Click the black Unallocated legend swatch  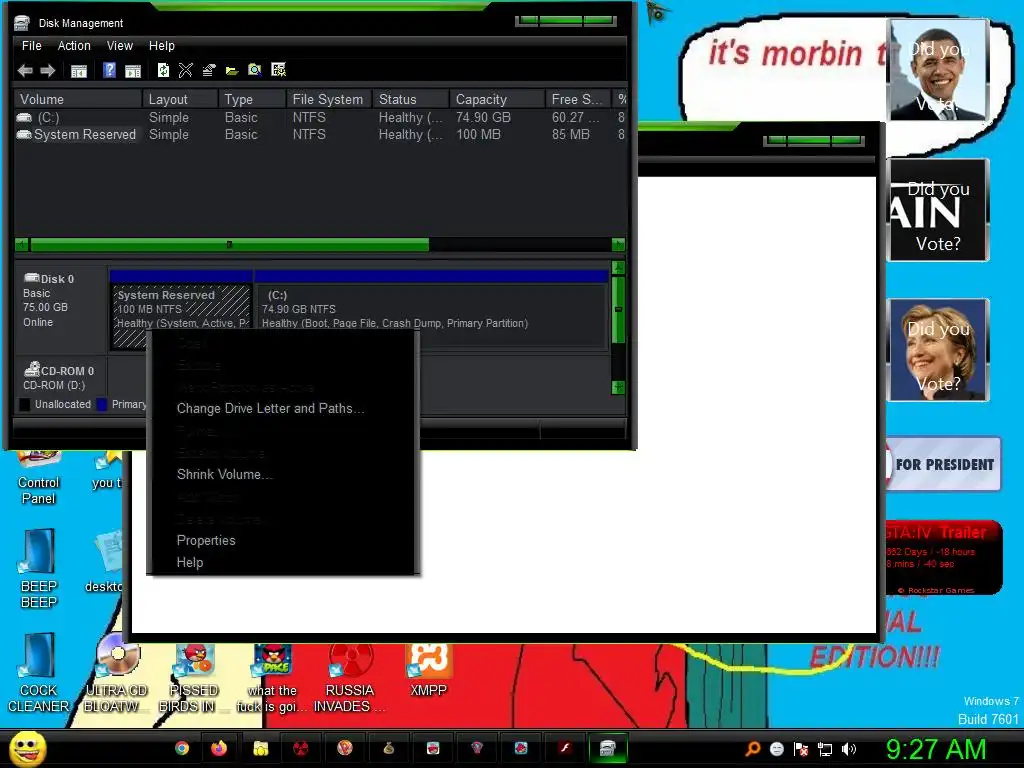click(25, 404)
